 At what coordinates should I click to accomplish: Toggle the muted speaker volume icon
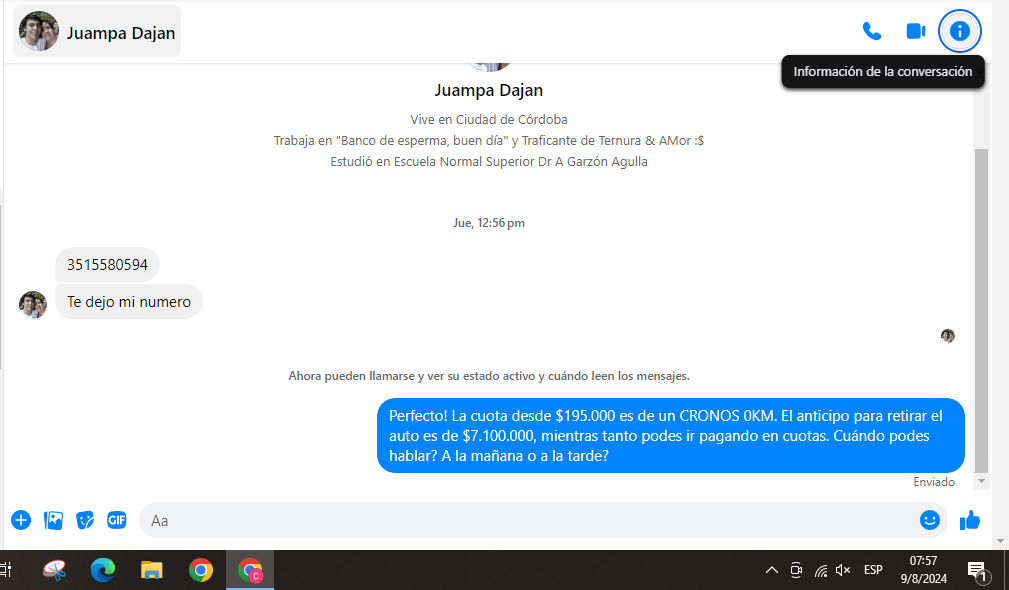pos(843,570)
